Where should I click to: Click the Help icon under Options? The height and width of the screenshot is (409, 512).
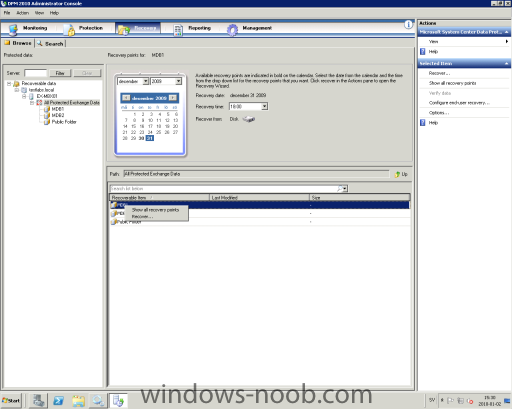(423, 123)
